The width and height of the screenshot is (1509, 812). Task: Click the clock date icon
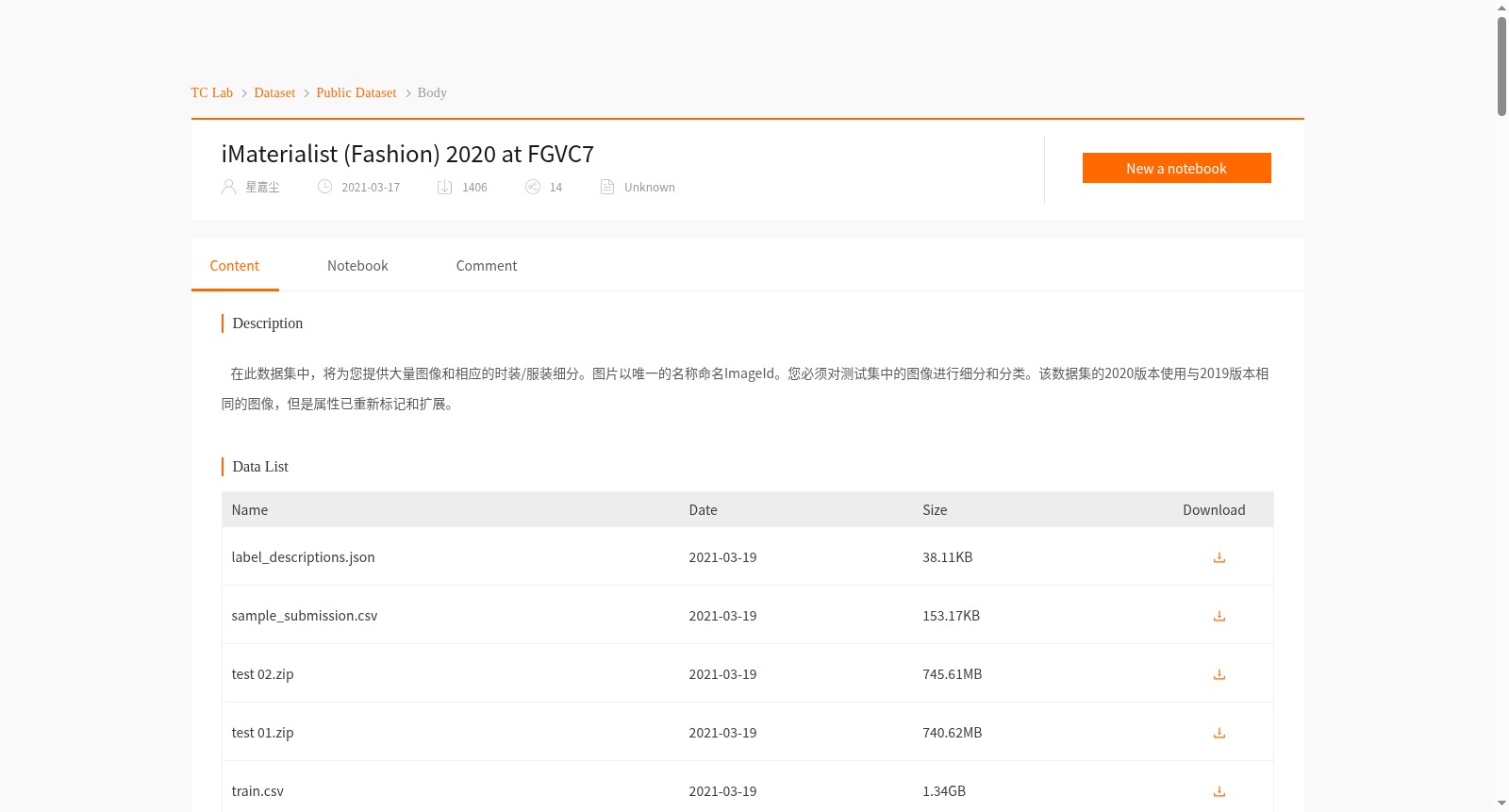[x=324, y=187]
